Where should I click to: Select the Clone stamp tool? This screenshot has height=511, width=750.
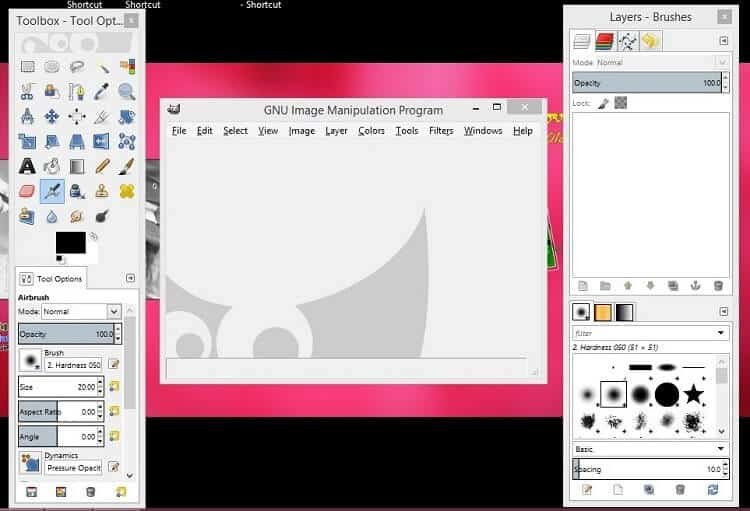click(102, 191)
